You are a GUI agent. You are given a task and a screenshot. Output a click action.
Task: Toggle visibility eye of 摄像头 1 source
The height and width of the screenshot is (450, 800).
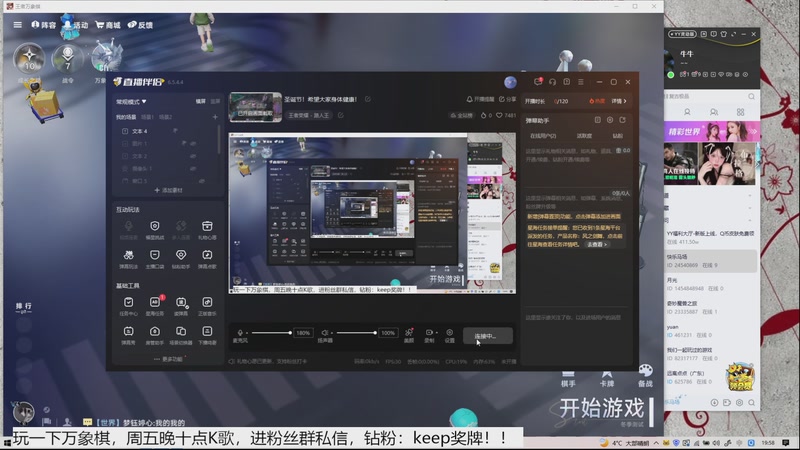[194, 168]
